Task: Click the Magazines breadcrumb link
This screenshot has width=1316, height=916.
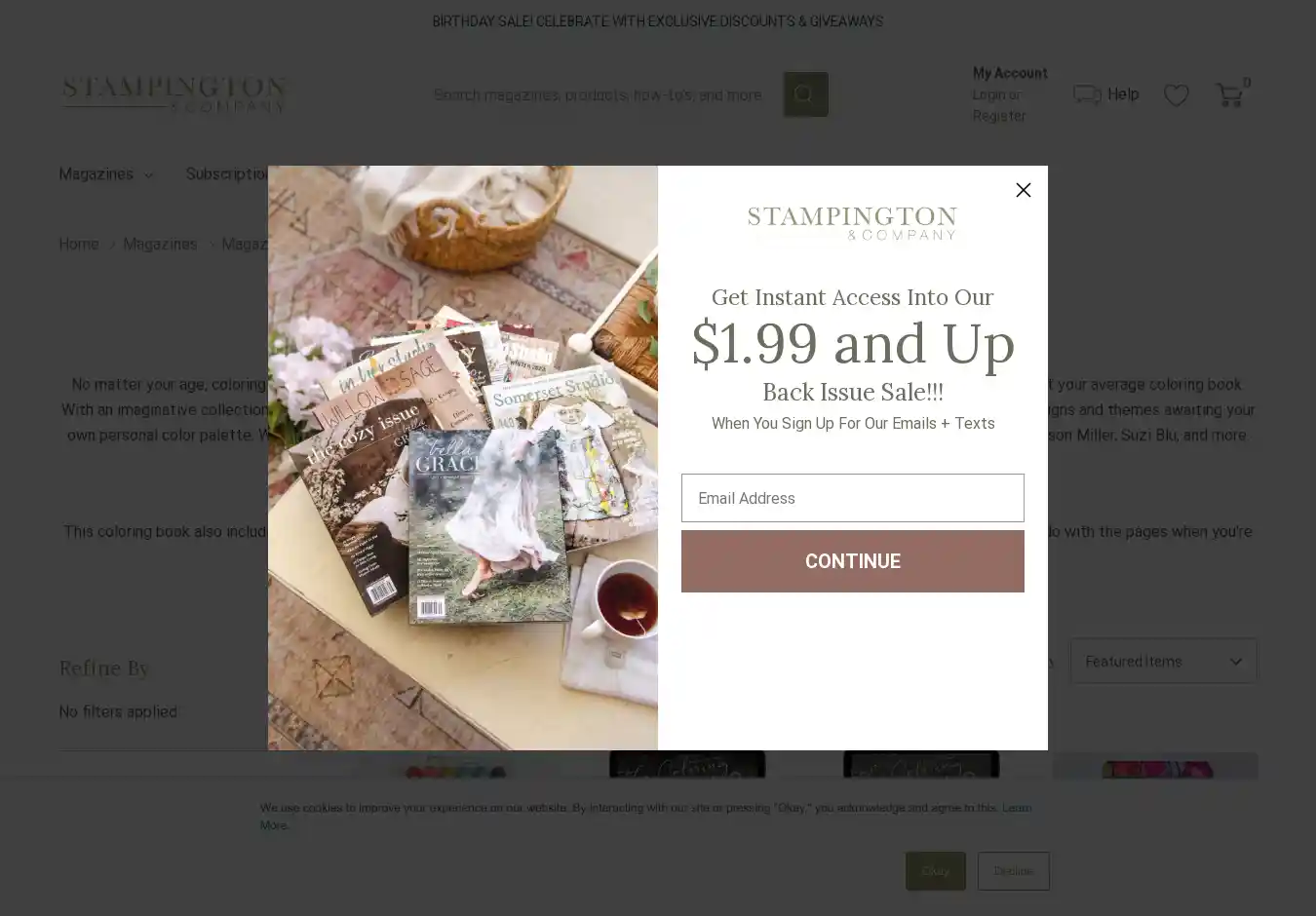Action: [x=160, y=244]
